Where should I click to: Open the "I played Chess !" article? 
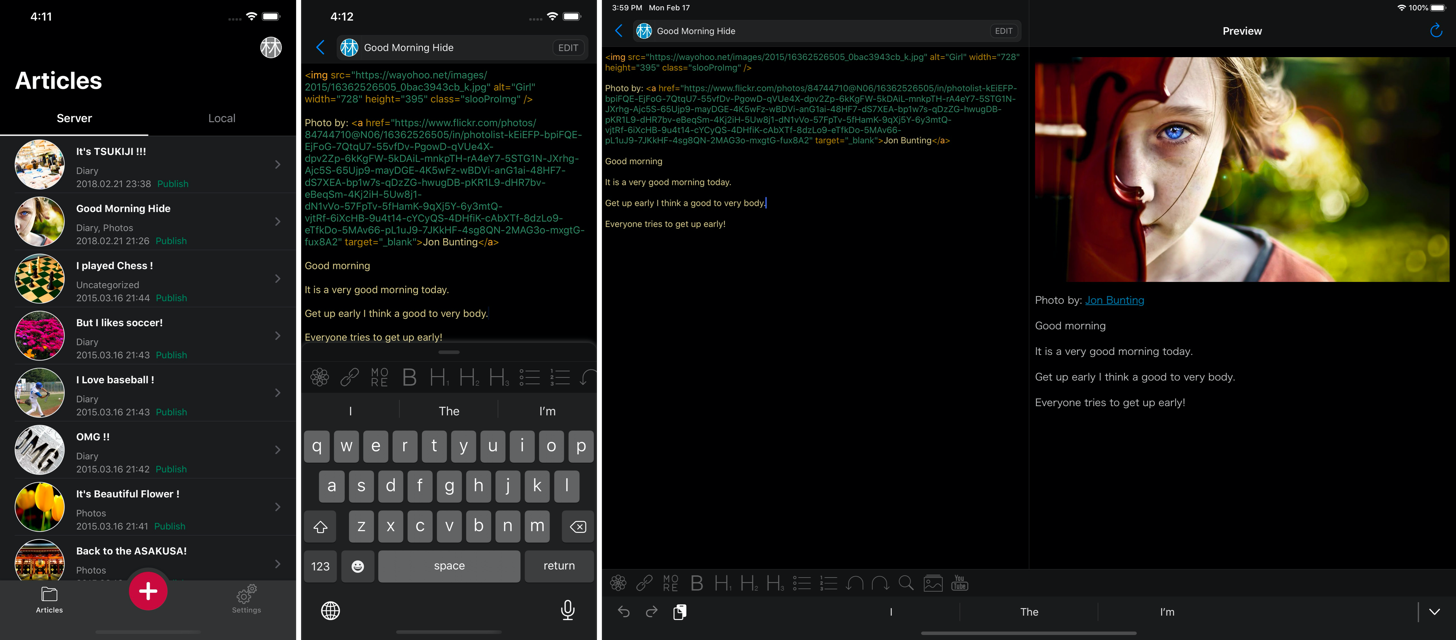(x=148, y=279)
